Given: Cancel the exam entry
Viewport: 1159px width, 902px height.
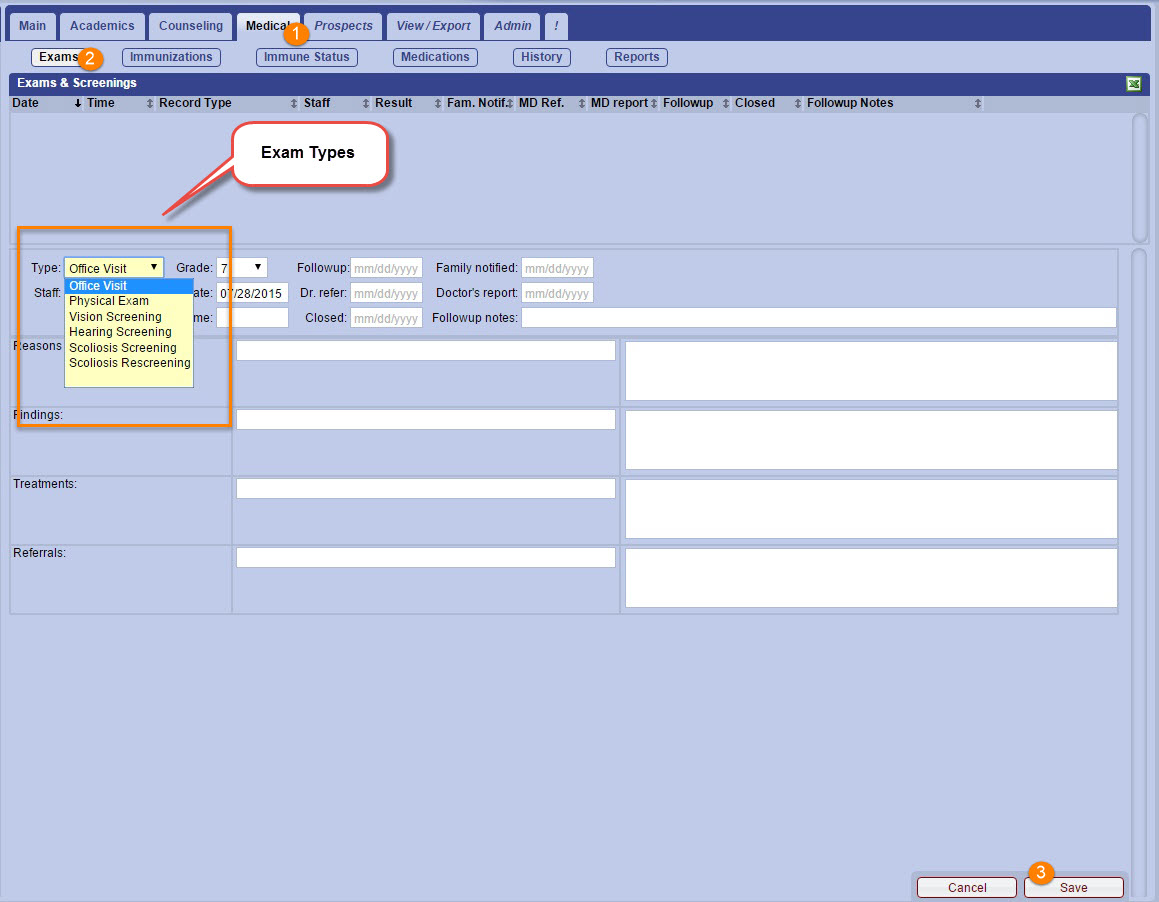Looking at the screenshot, I should [967, 887].
